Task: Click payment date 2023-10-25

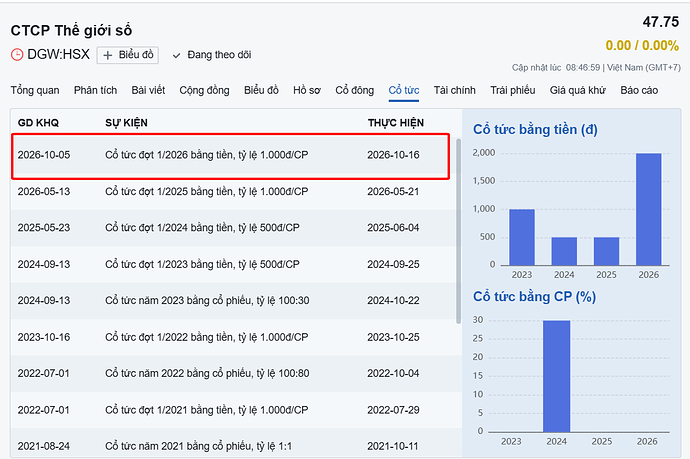Action: pos(393,337)
